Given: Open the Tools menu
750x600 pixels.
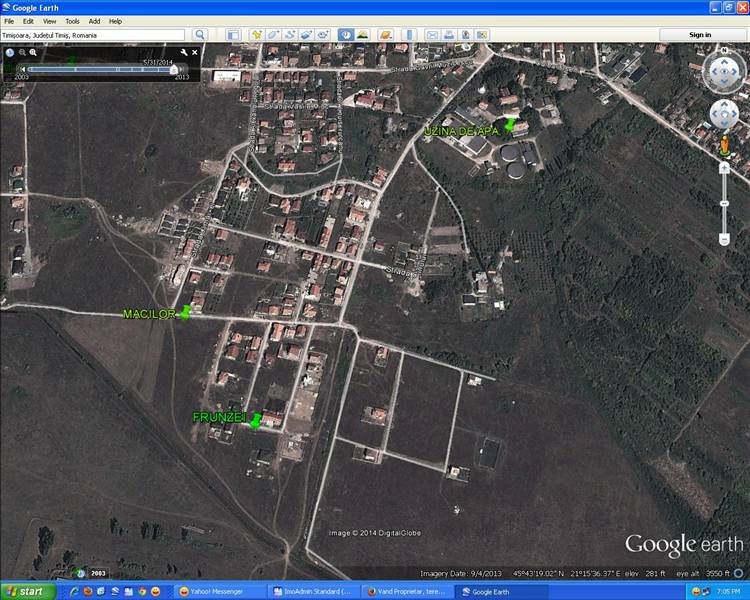Looking at the screenshot, I should click(x=72, y=21).
